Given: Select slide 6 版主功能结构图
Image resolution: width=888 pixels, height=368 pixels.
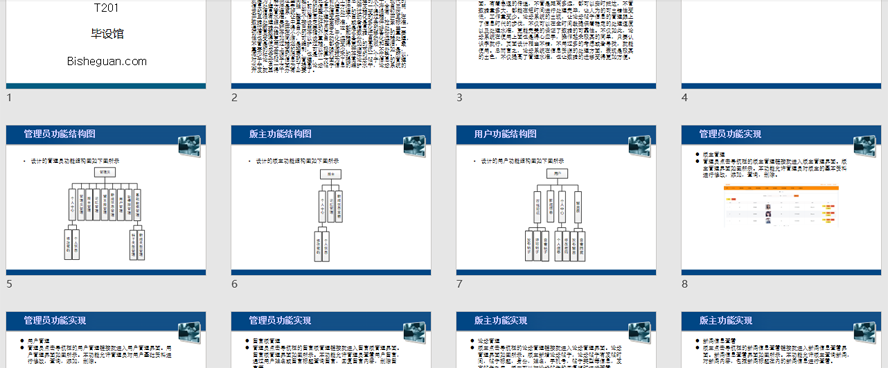Looking at the screenshot, I should click(331, 200).
